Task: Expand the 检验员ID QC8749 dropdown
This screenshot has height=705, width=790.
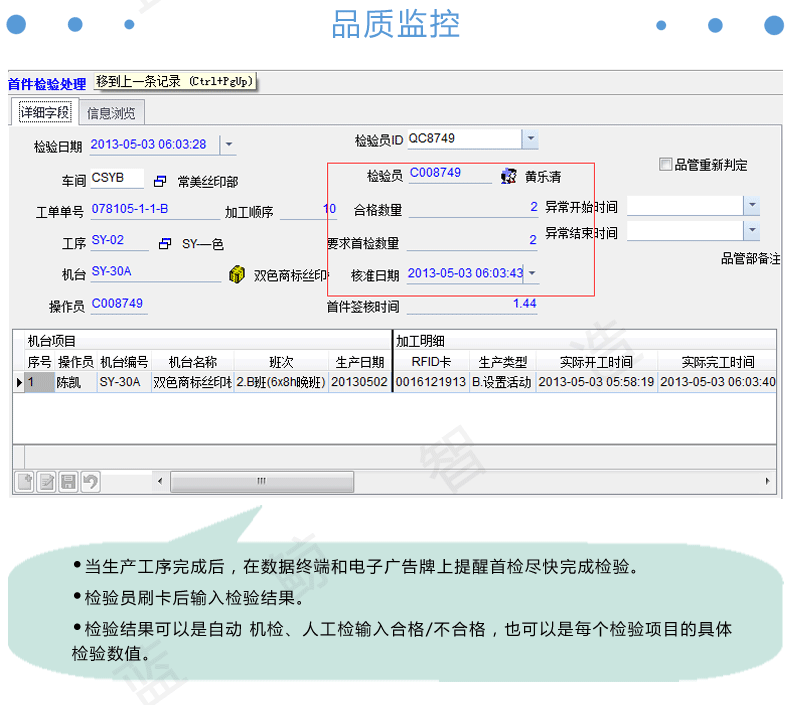Action: click(x=531, y=139)
